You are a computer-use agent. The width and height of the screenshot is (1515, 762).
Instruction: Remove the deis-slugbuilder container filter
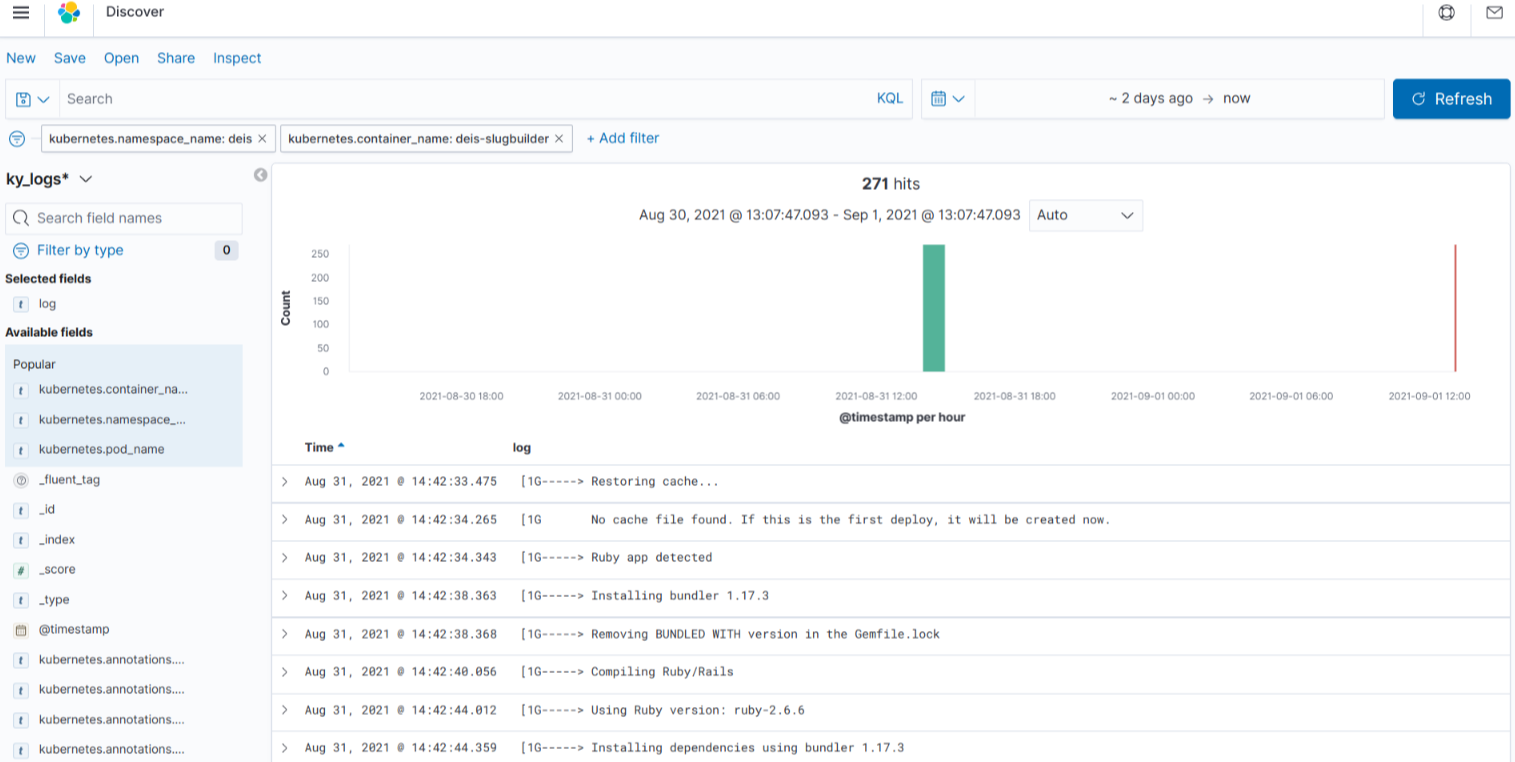pyautogui.click(x=559, y=139)
